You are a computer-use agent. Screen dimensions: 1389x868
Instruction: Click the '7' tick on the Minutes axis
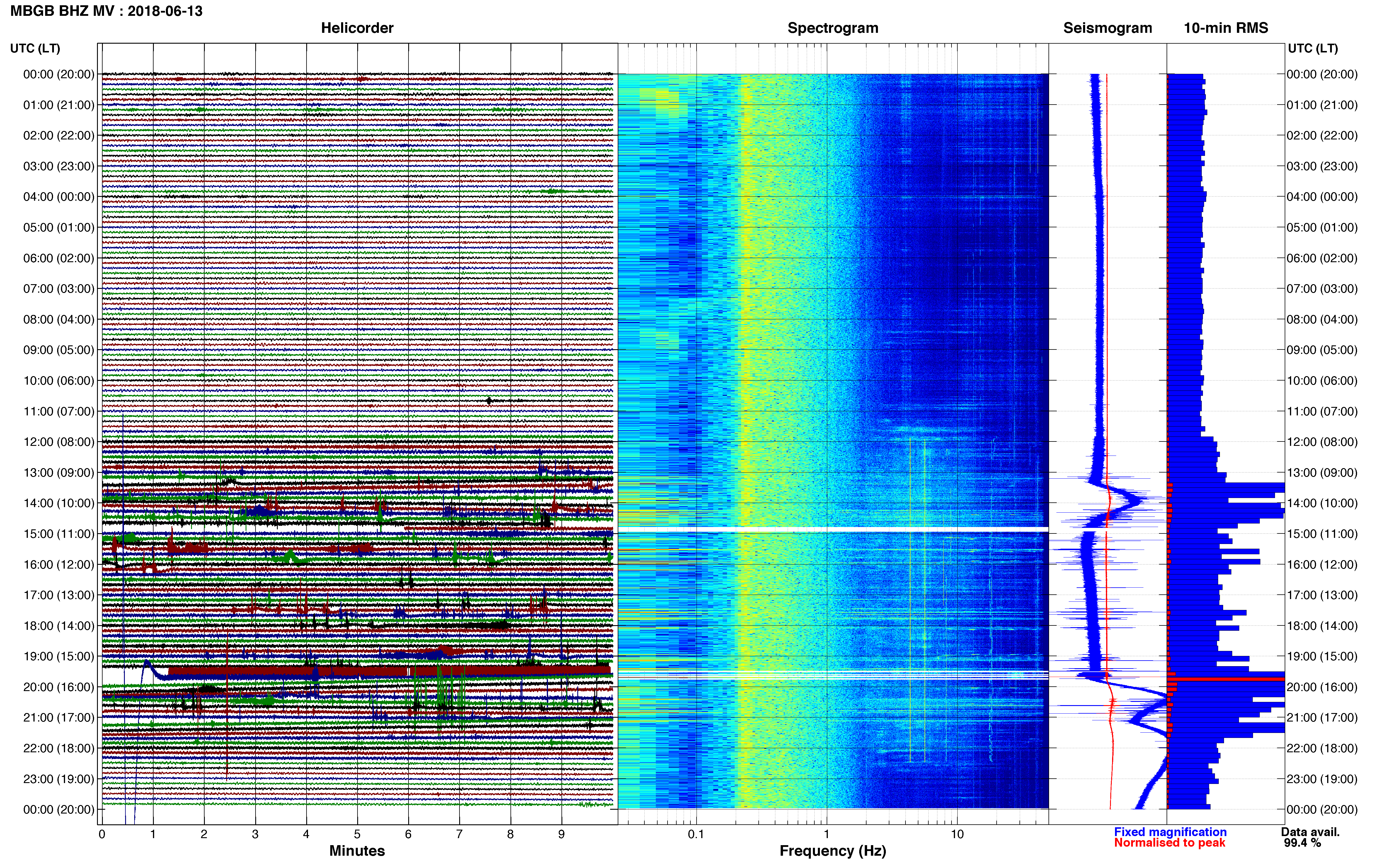[459, 834]
